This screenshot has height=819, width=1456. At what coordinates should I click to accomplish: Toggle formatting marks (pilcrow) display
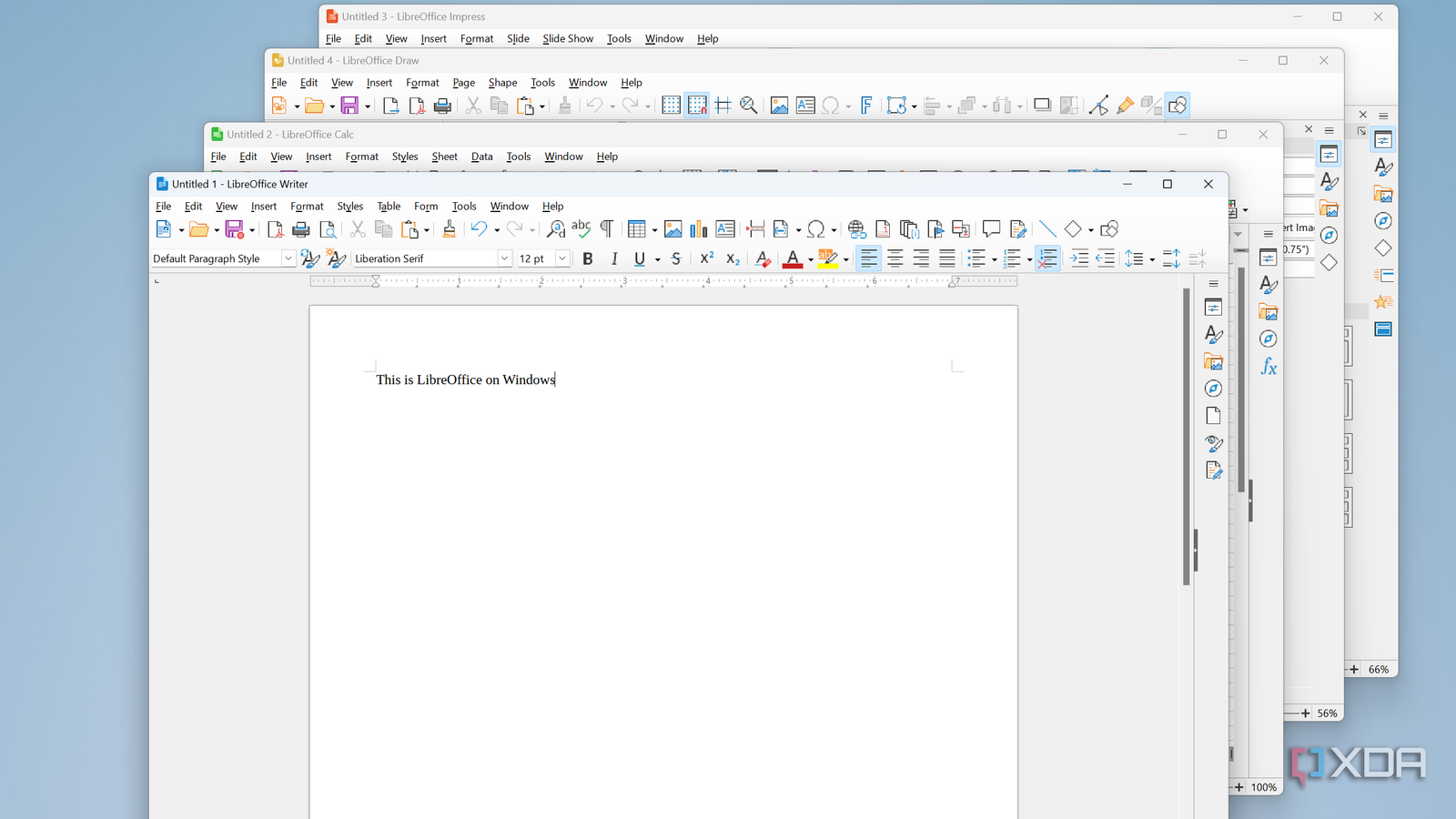point(607,229)
